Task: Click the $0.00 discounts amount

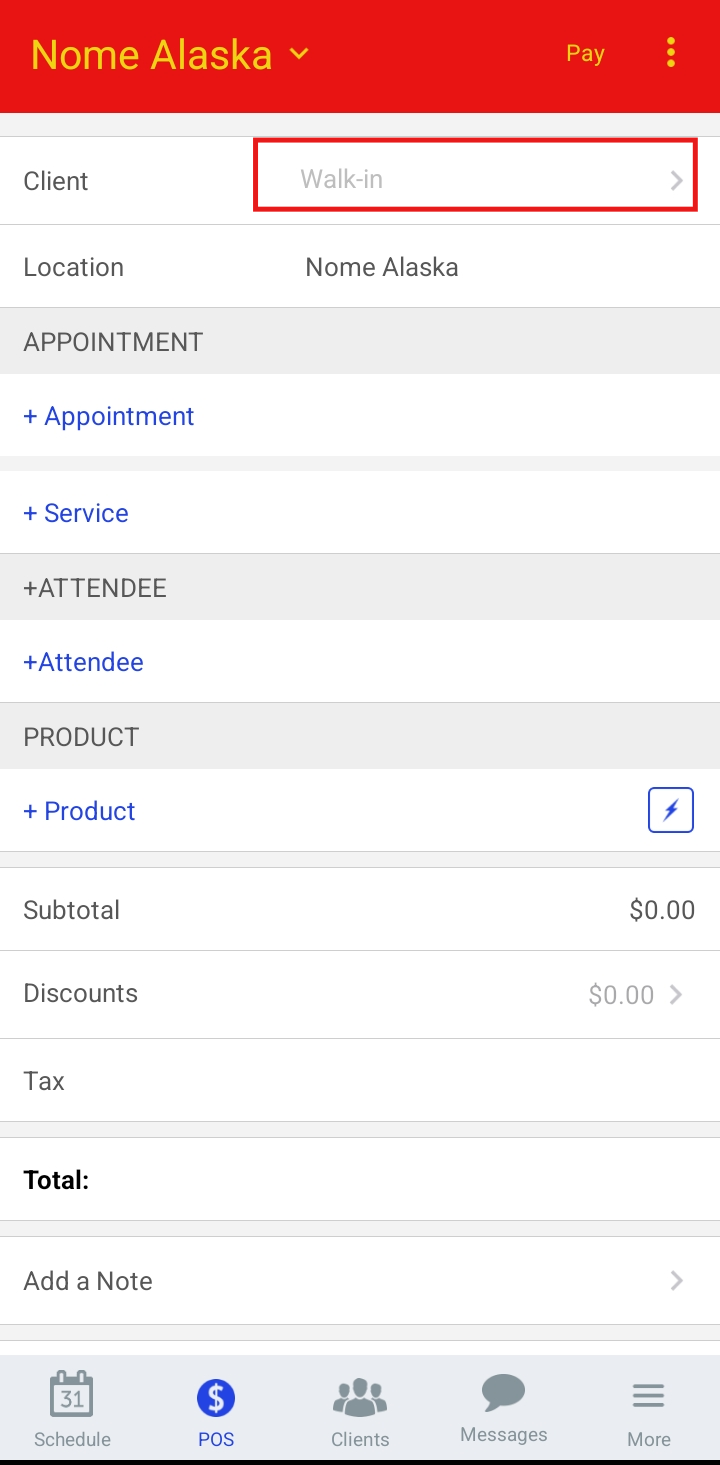Action: [621, 994]
